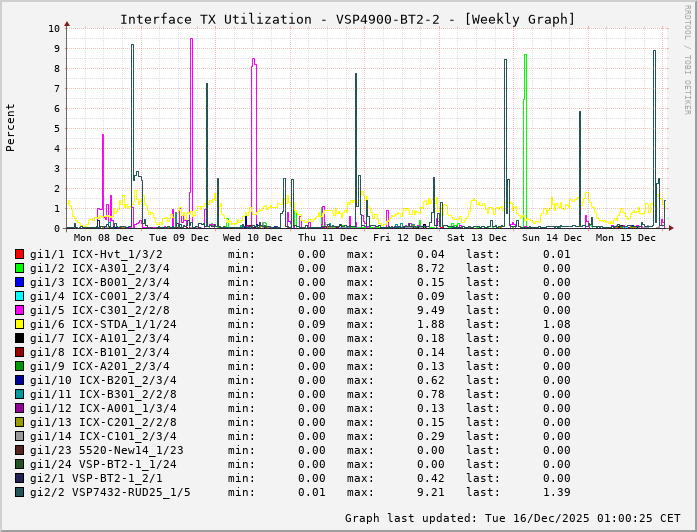697x532 pixels.
Task: Click the navy swatch for gi1/10 ICX-B201_2/3/4
Action: (19, 380)
